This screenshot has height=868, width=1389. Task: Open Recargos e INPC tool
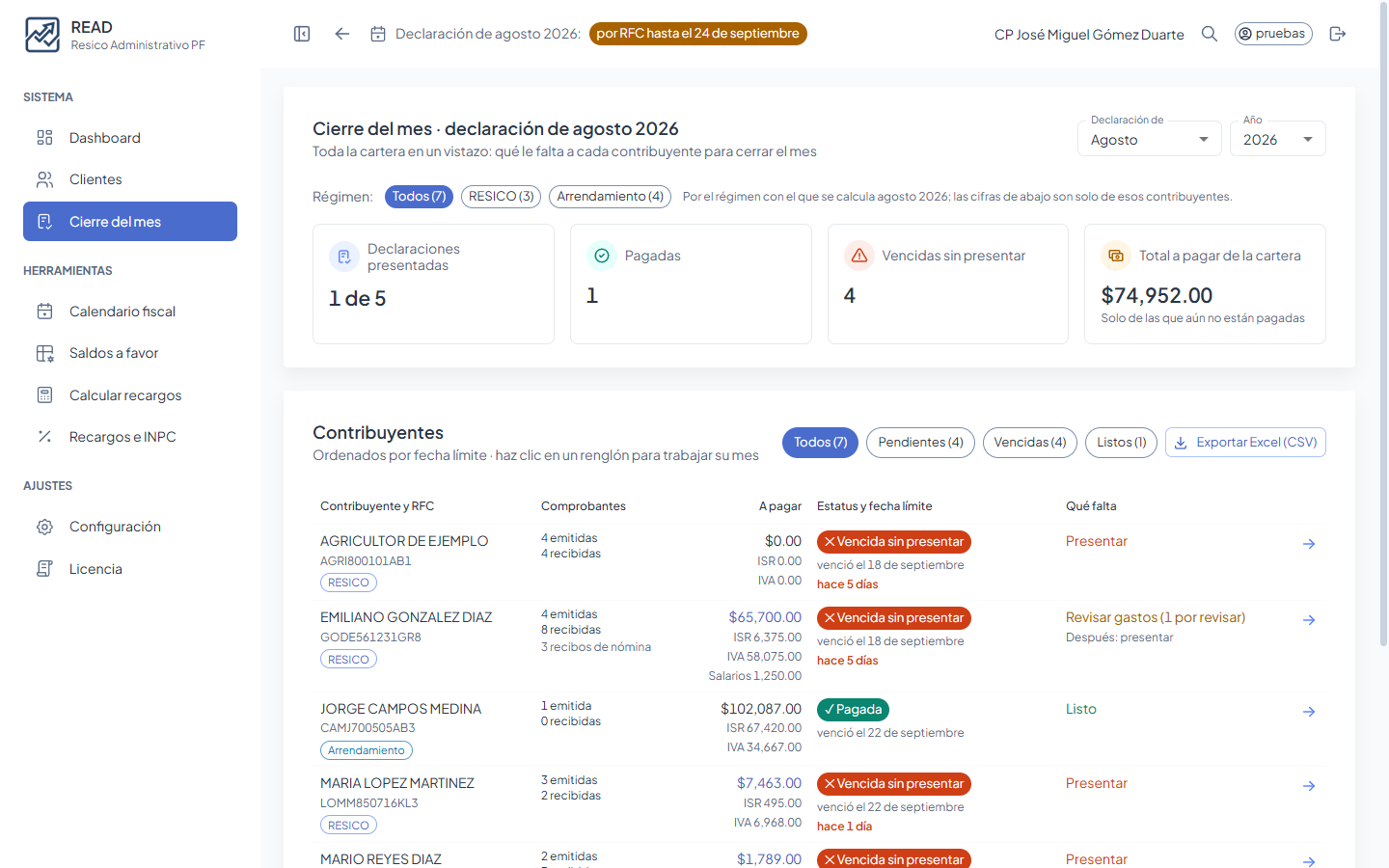(130, 437)
